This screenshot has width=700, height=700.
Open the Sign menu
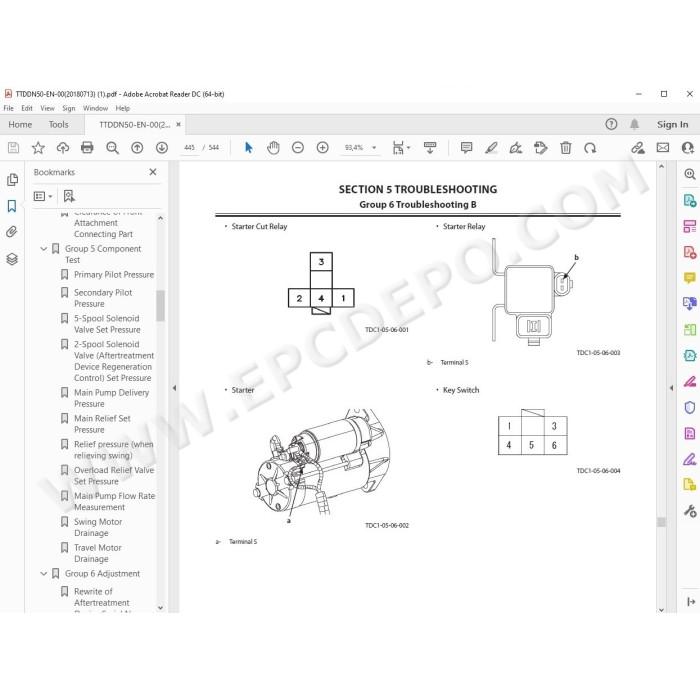point(68,108)
